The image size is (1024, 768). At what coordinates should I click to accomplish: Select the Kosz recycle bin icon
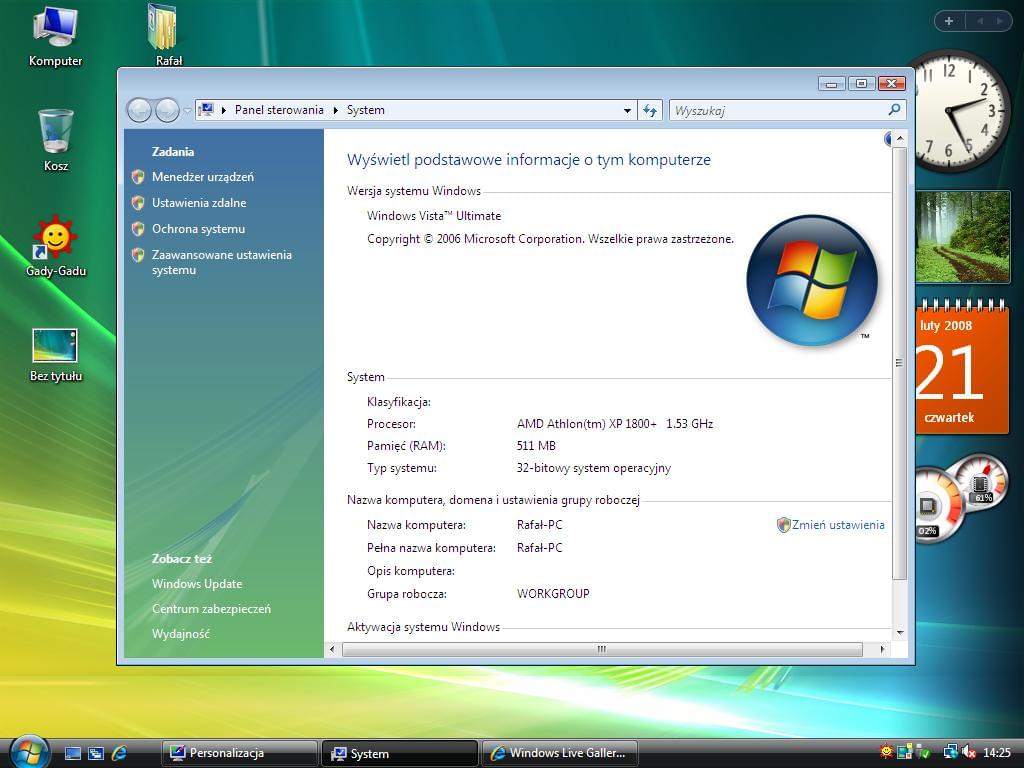click(56, 140)
